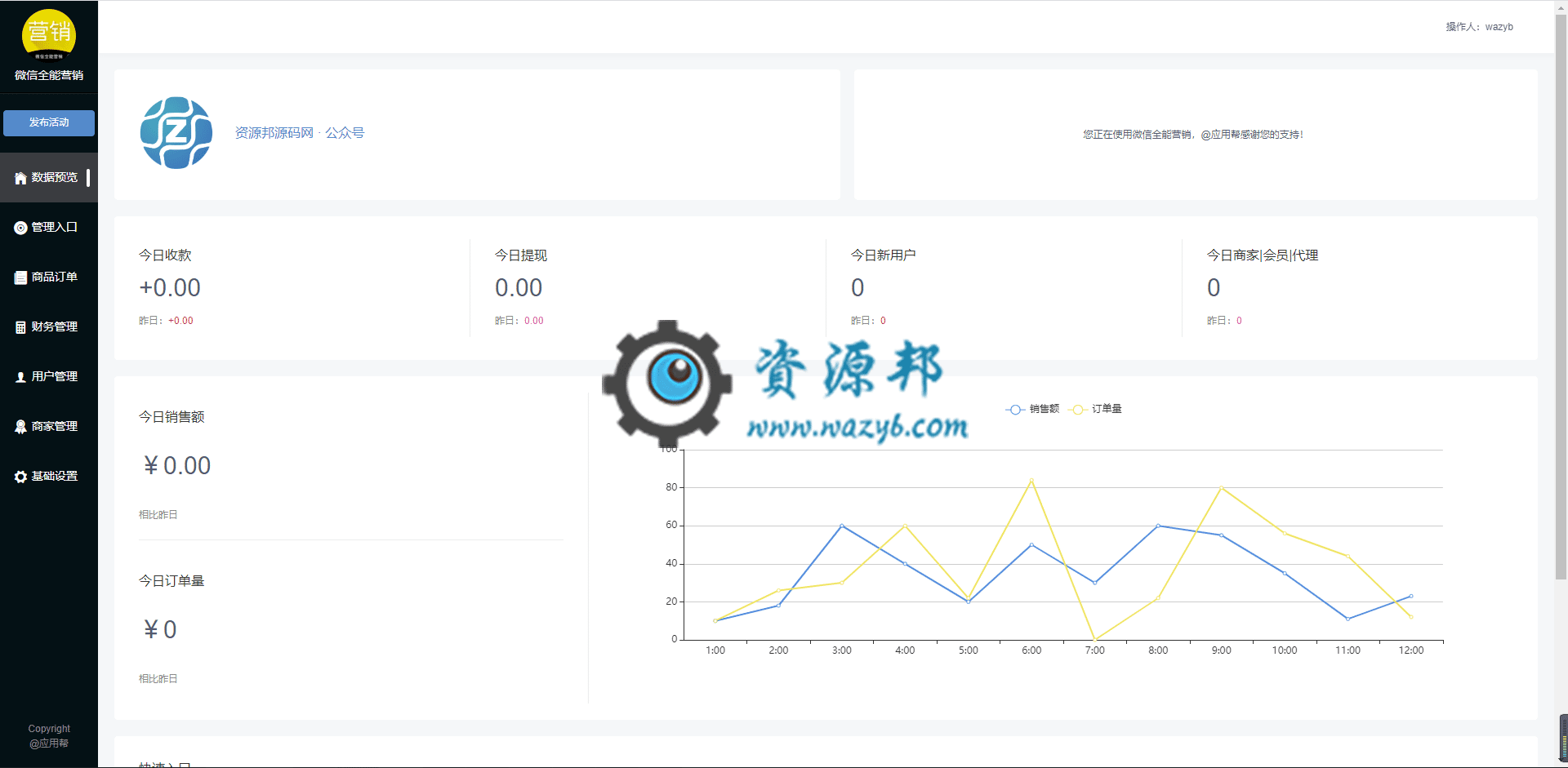Click the blue data point at 8:00

click(1158, 526)
